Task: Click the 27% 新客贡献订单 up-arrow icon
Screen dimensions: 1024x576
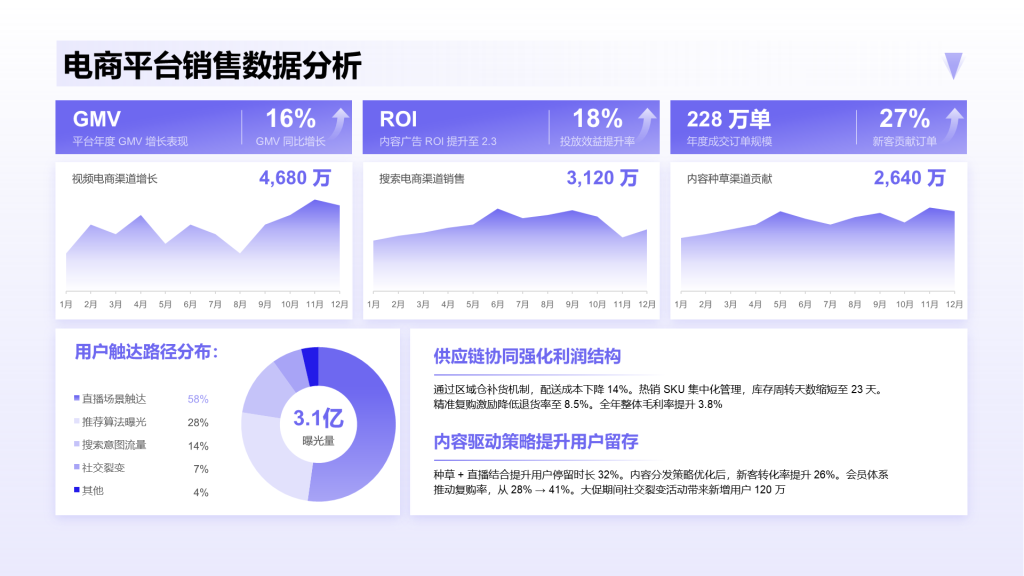Action: click(955, 122)
